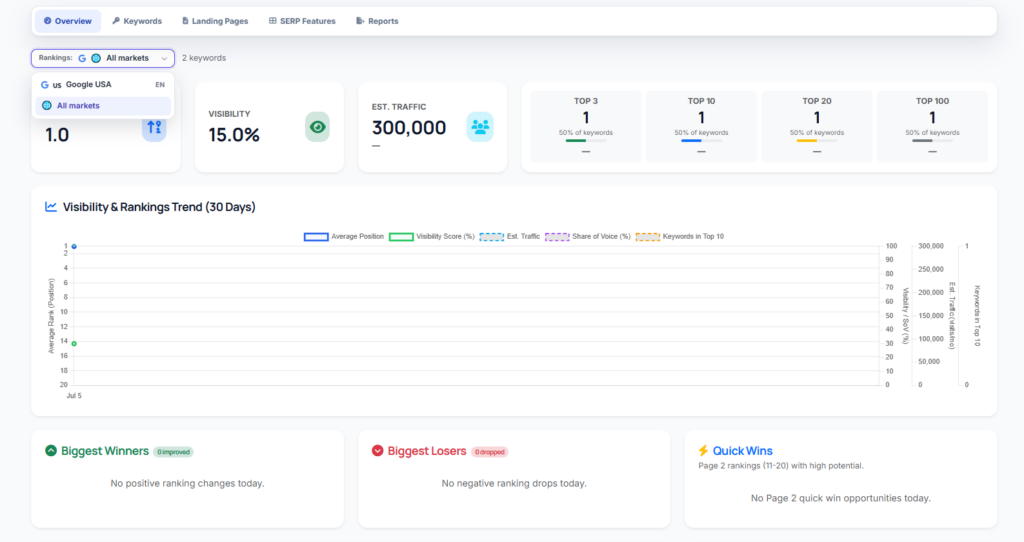This screenshot has width=1024, height=542.
Task: Click the trend chart line icon
Action: pyautogui.click(x=50, y=207)
